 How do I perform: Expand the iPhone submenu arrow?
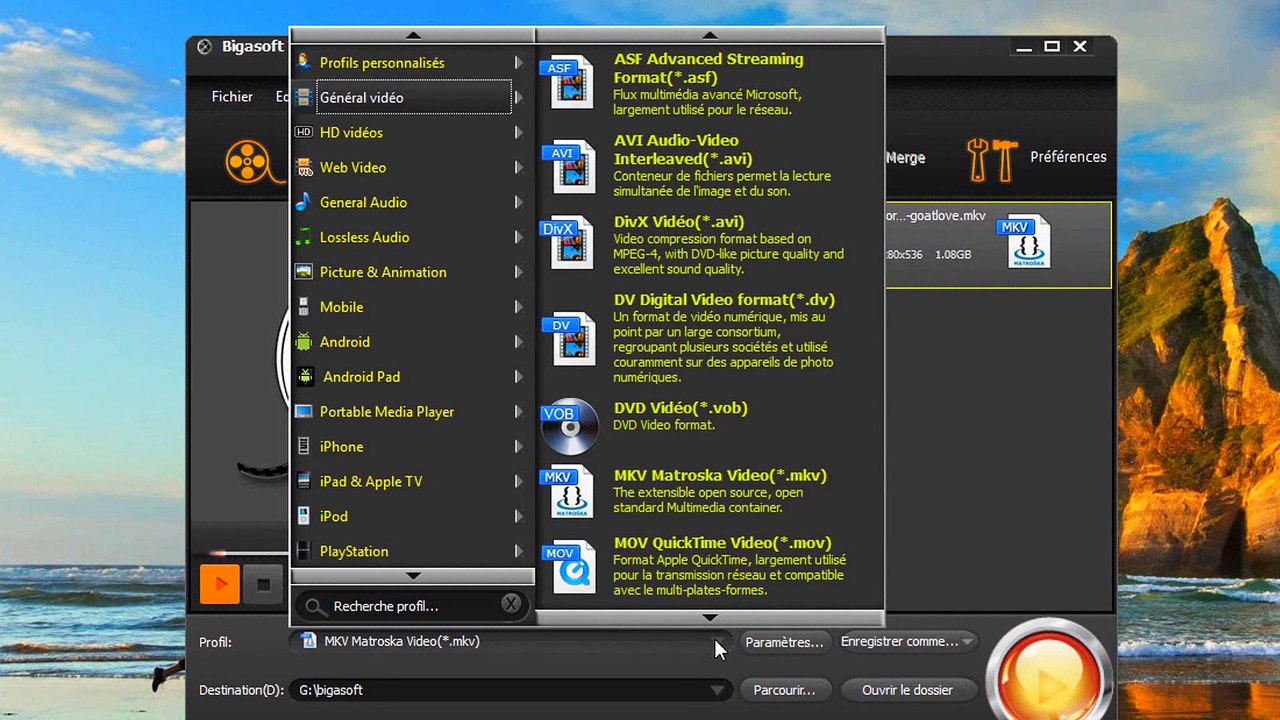[x=518, y=446]
